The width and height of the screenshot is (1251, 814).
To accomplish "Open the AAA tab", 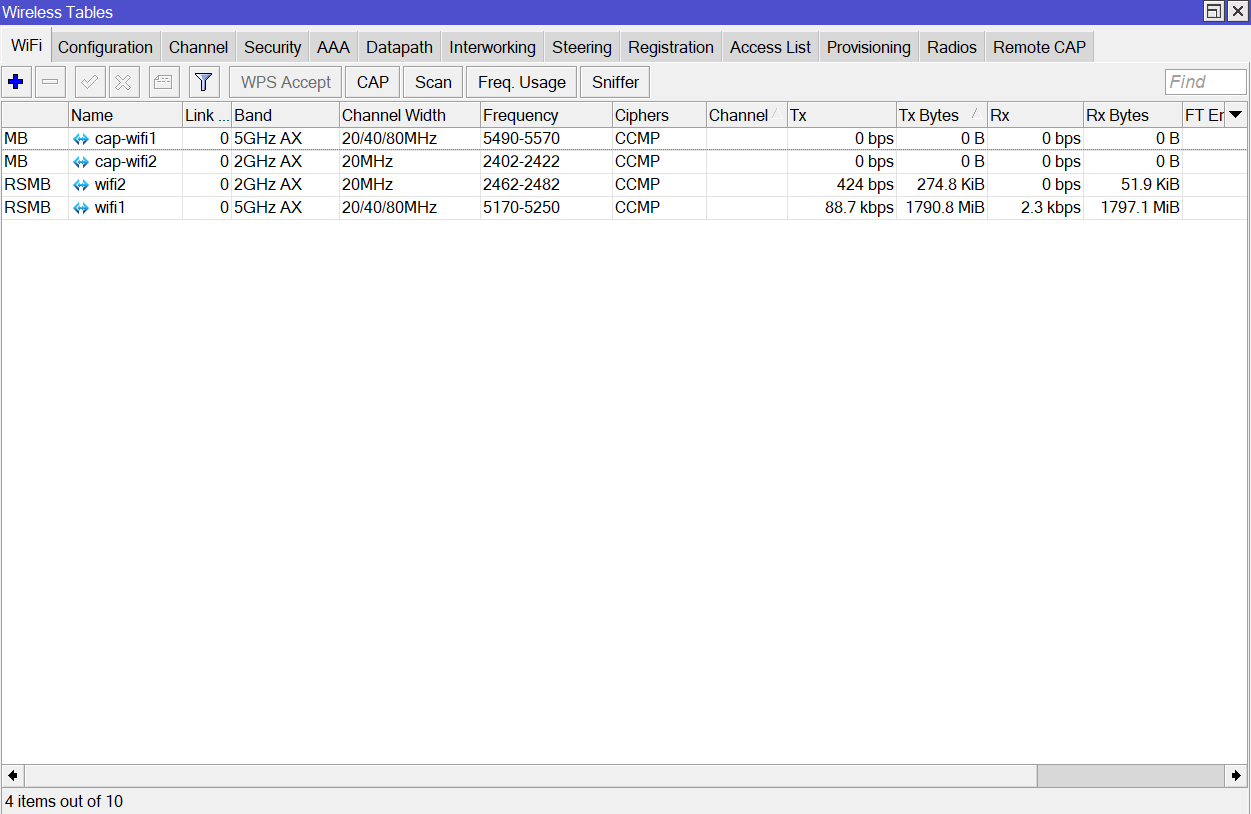I will coord(333,47).
